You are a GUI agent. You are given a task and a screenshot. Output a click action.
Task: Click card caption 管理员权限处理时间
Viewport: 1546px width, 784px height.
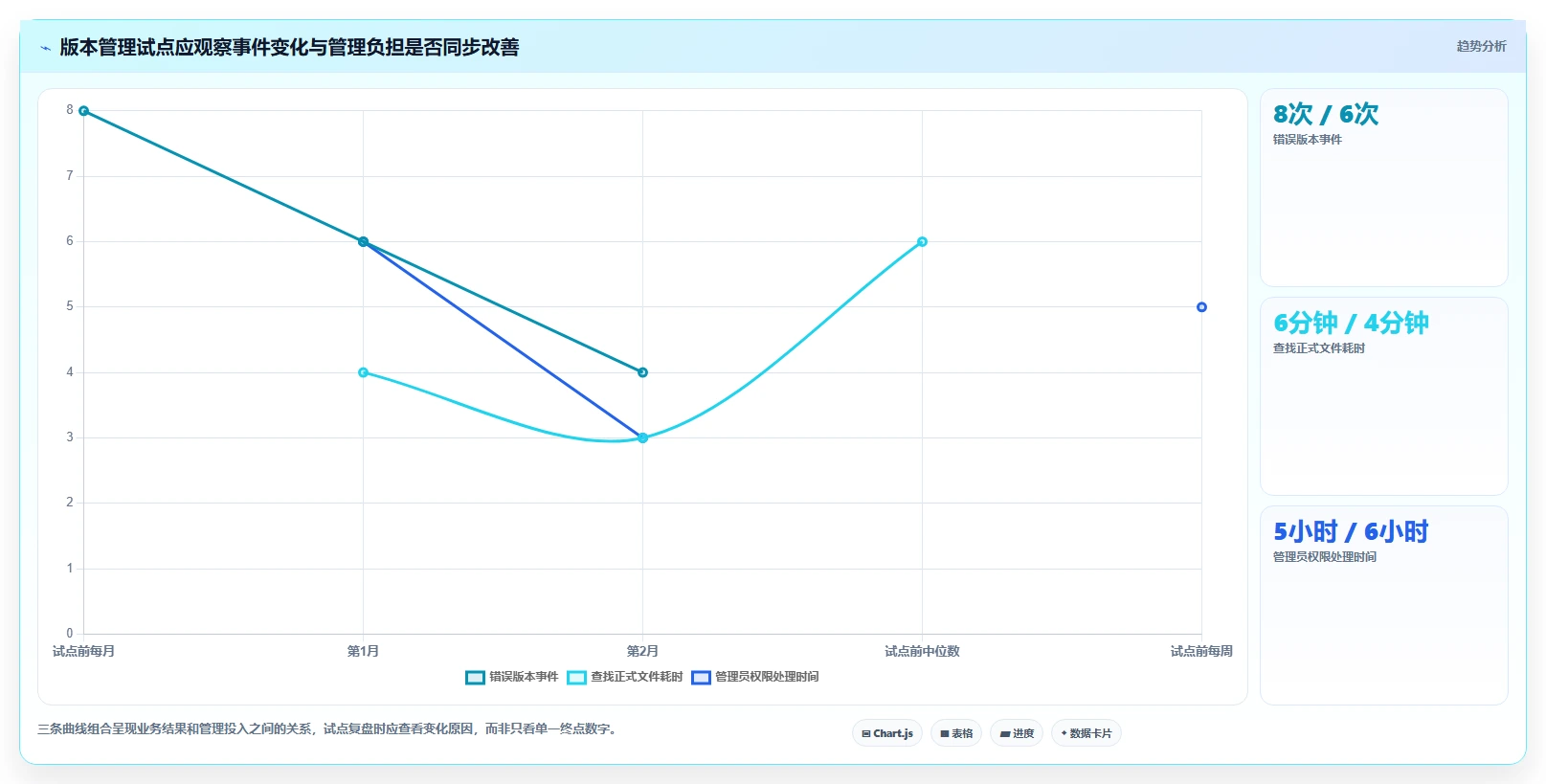(x=1325, y=557)
